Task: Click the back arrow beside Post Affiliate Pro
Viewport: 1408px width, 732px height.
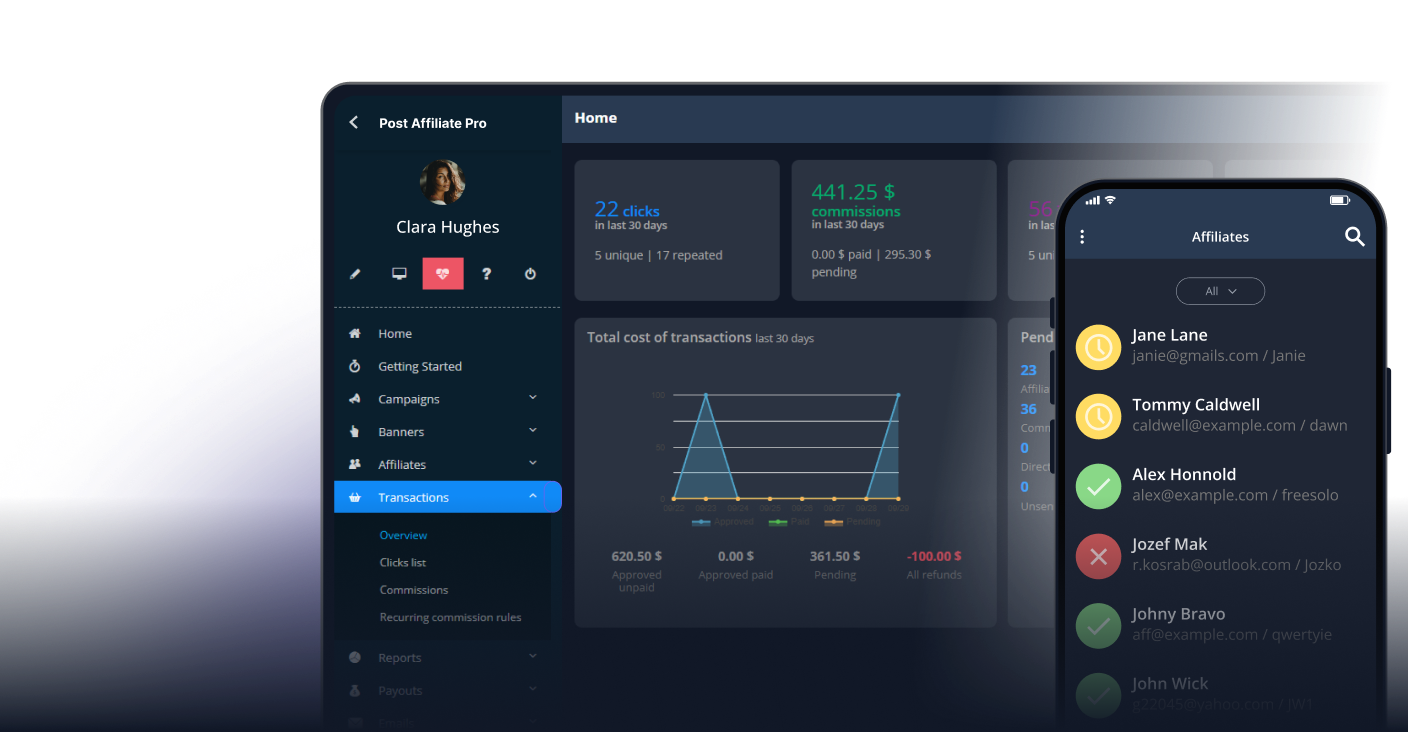Action: (353, 122)
